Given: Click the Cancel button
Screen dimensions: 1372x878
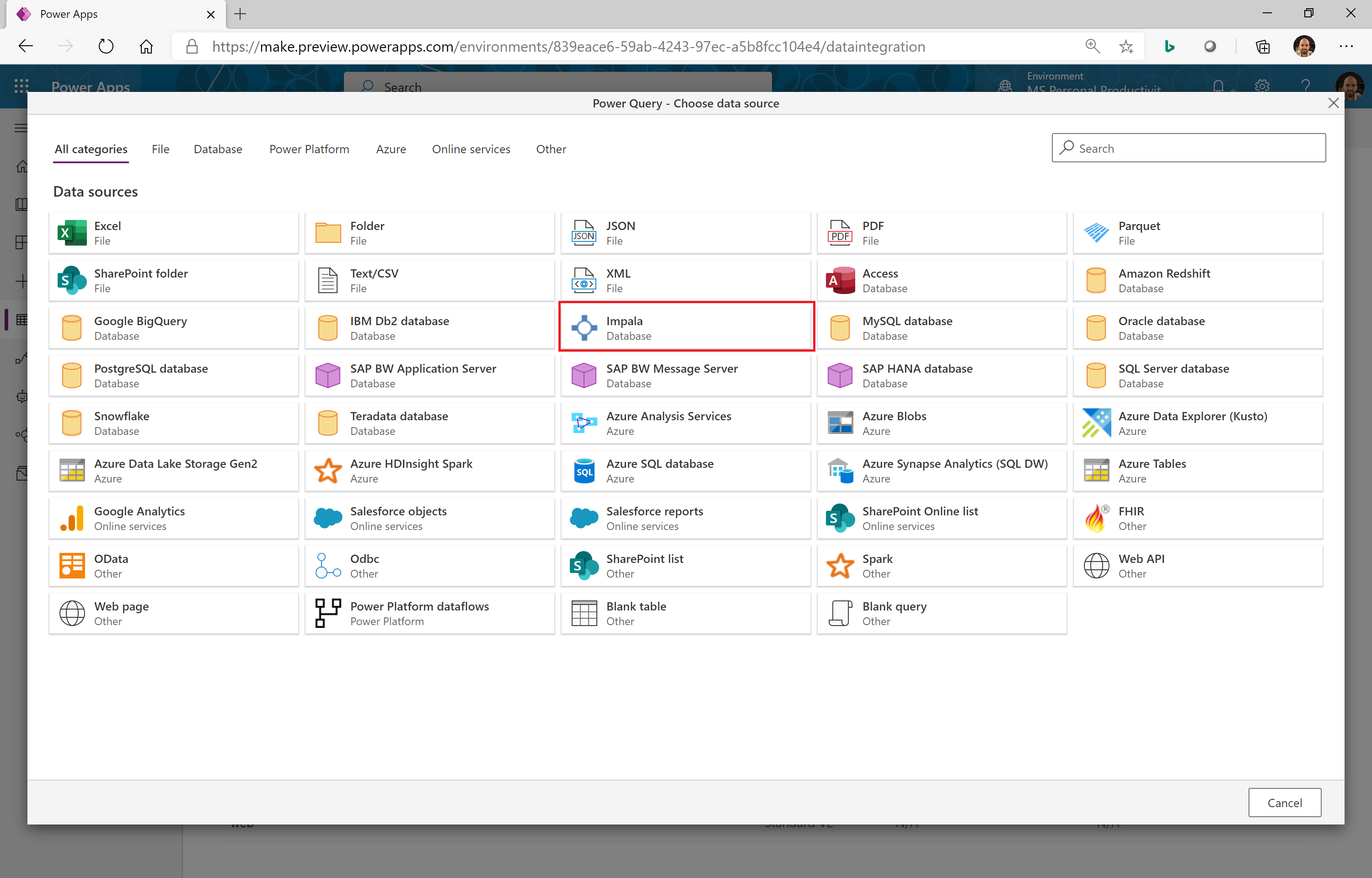Looking at the screenshot, I should tap(1284, 802).
